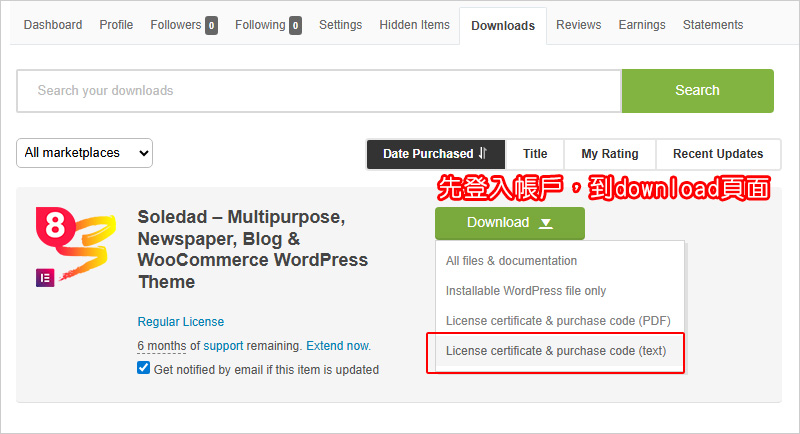Focus the Search your downloads field
The image size is (800, 434).
319,90
